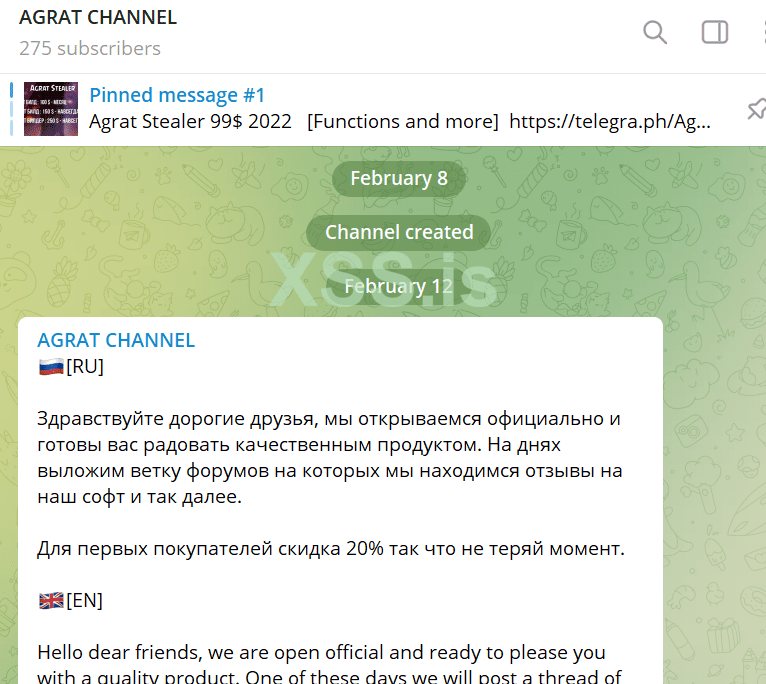Click the Russian flag [RU] label
Image resolution: width=766 pixels, height=684 pixels.
pos(71,366)
